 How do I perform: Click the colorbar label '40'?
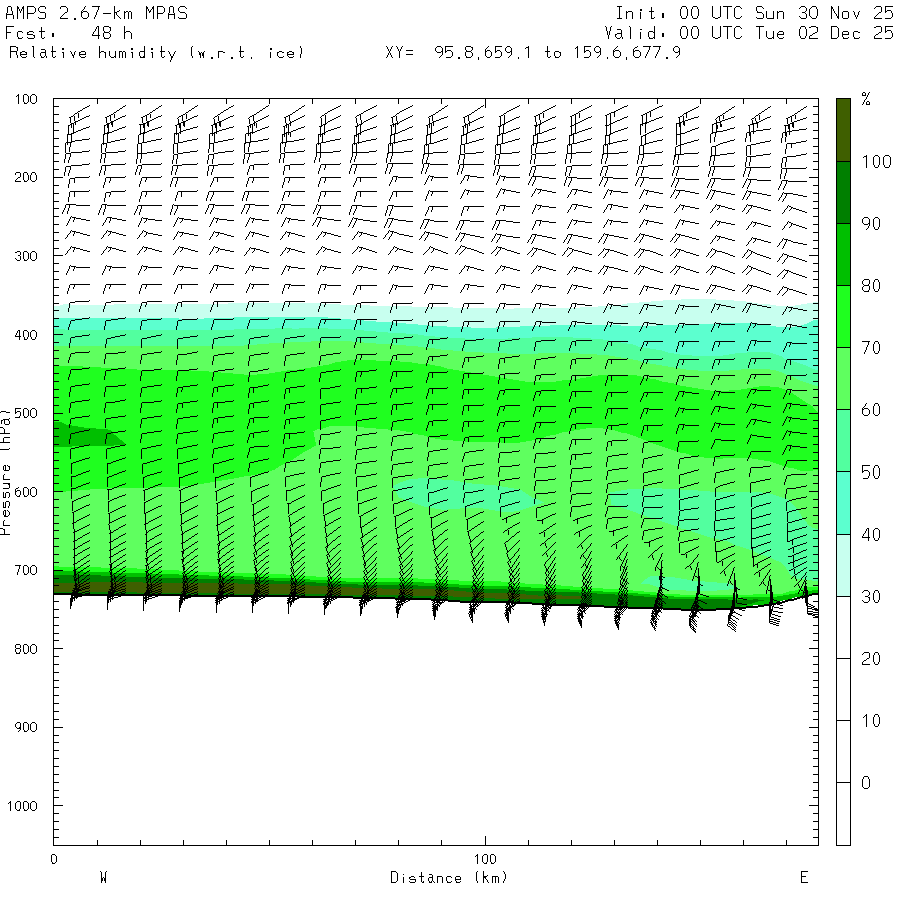point(871,534)
